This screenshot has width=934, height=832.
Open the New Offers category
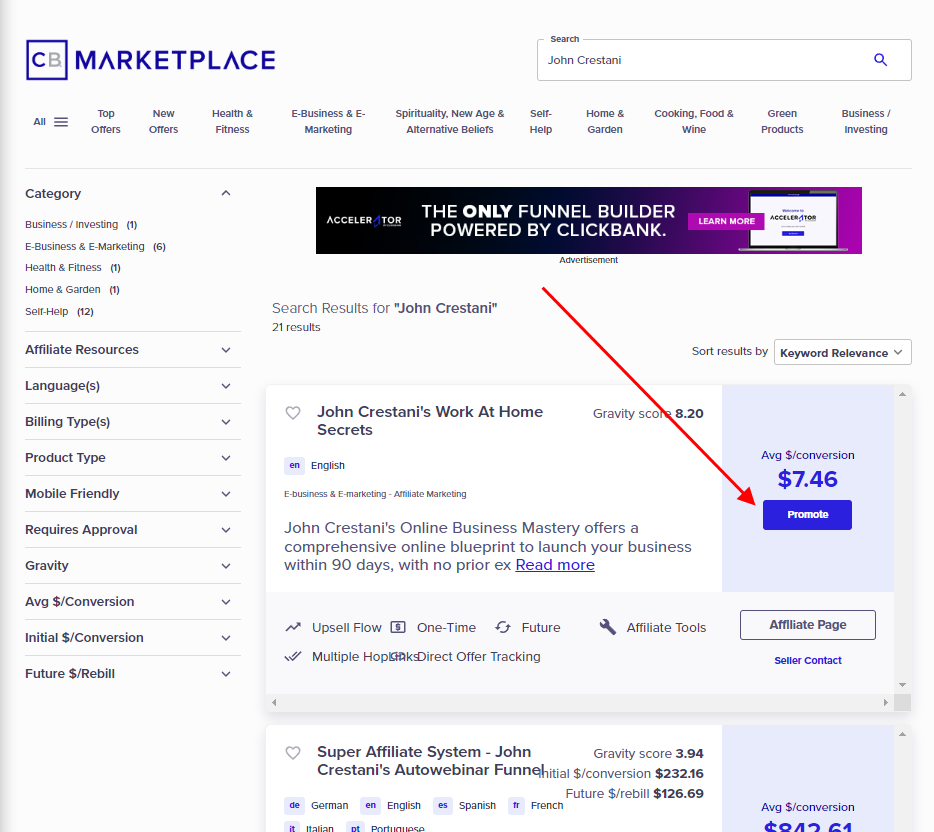[163, 121]
